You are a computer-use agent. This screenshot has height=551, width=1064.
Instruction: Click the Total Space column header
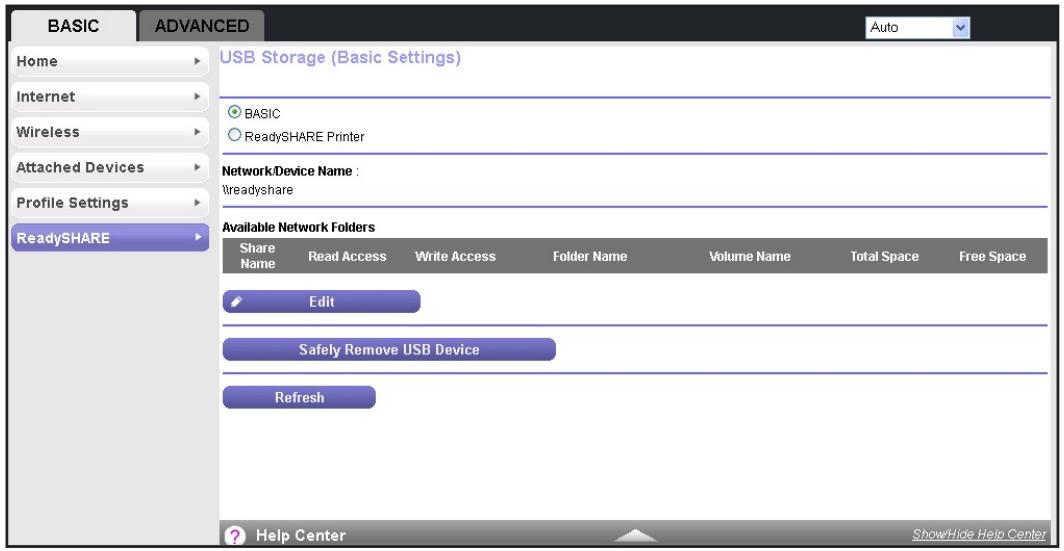point(884,256)
